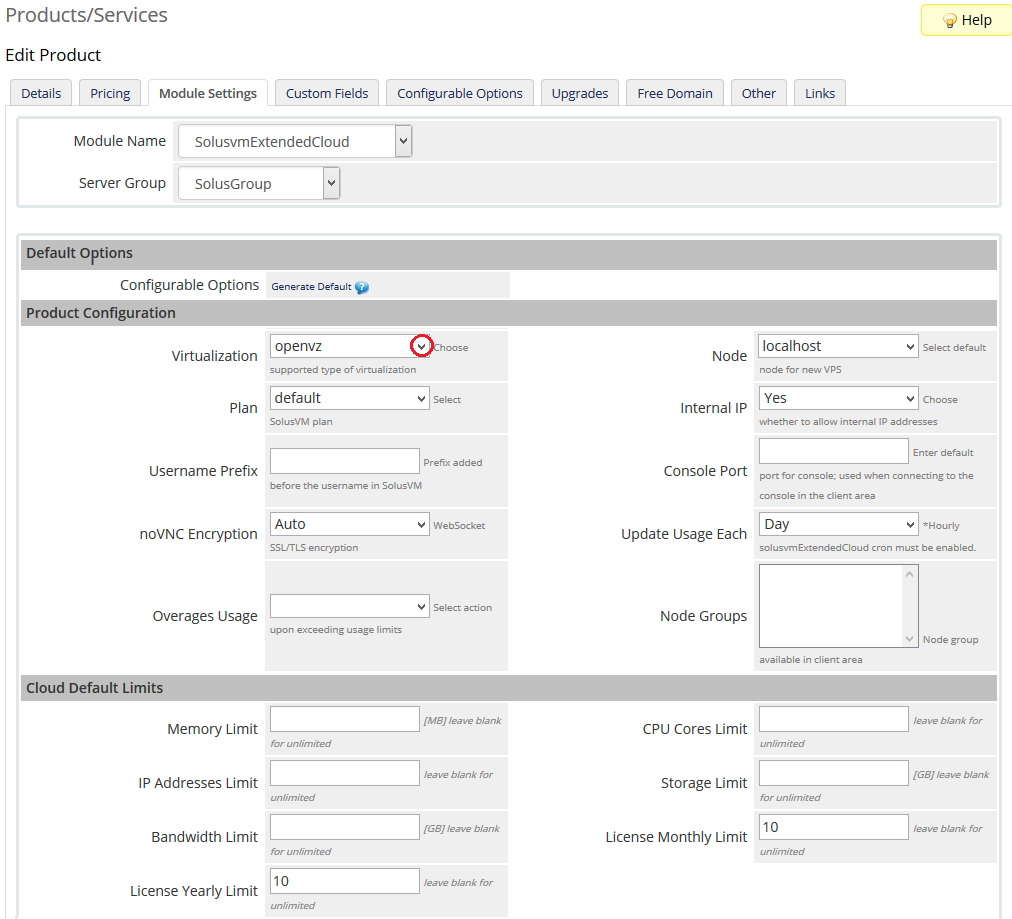Open the Free Domain tab
The height and width of the screenshot is (919, 1012).
tap(674, 93)
